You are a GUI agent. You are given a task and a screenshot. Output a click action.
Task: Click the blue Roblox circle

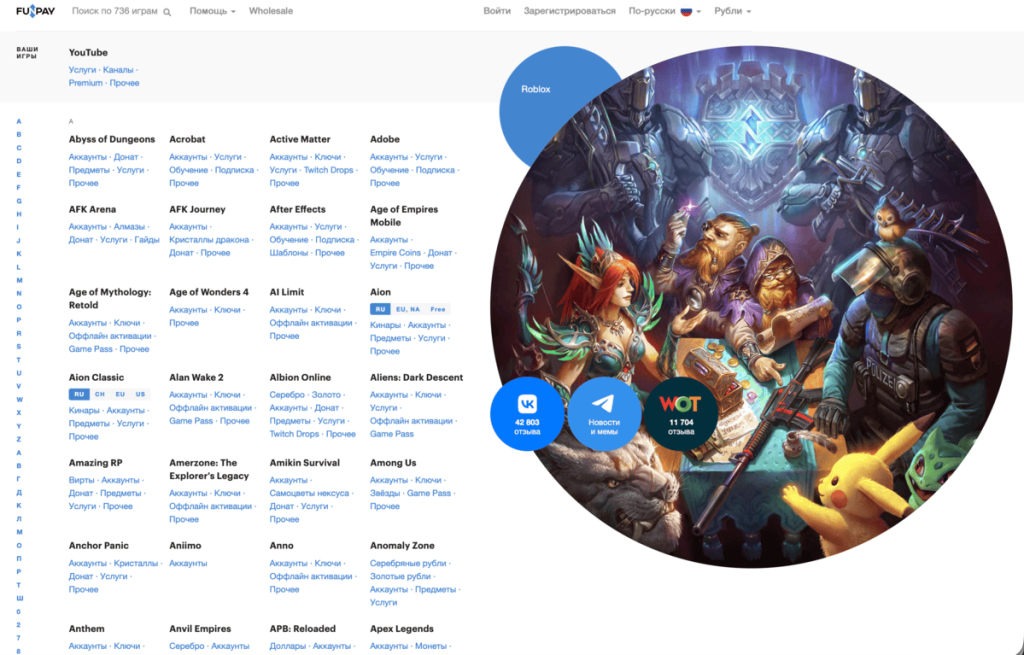pos(536,90)
